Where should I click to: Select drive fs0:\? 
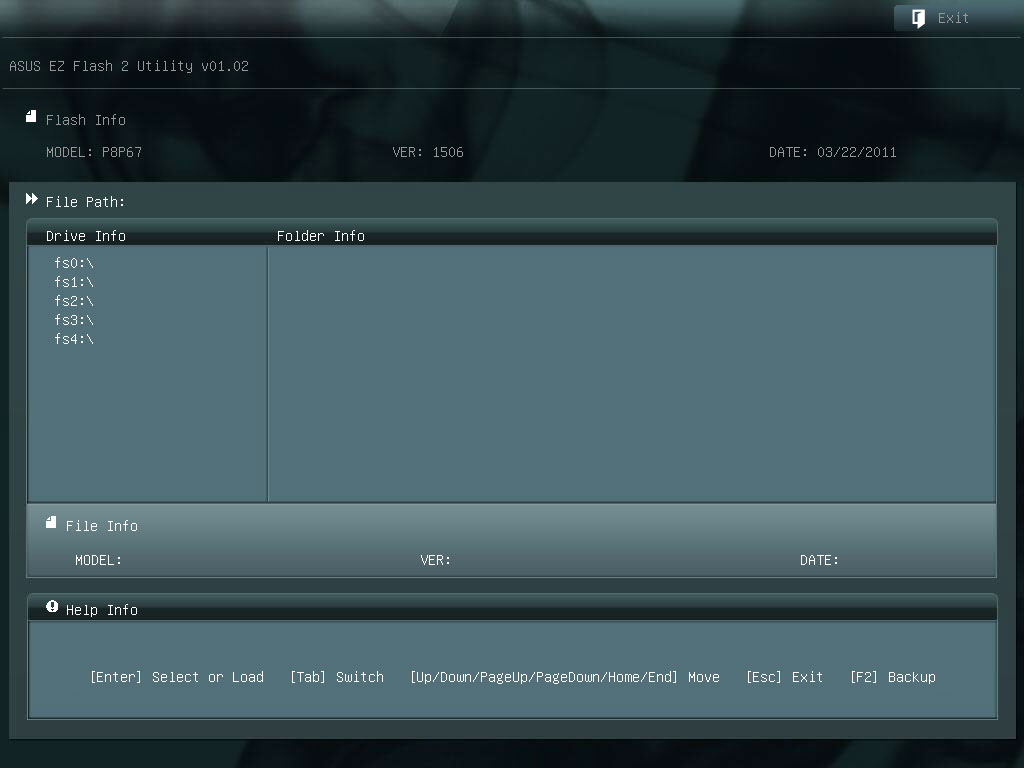74,263
